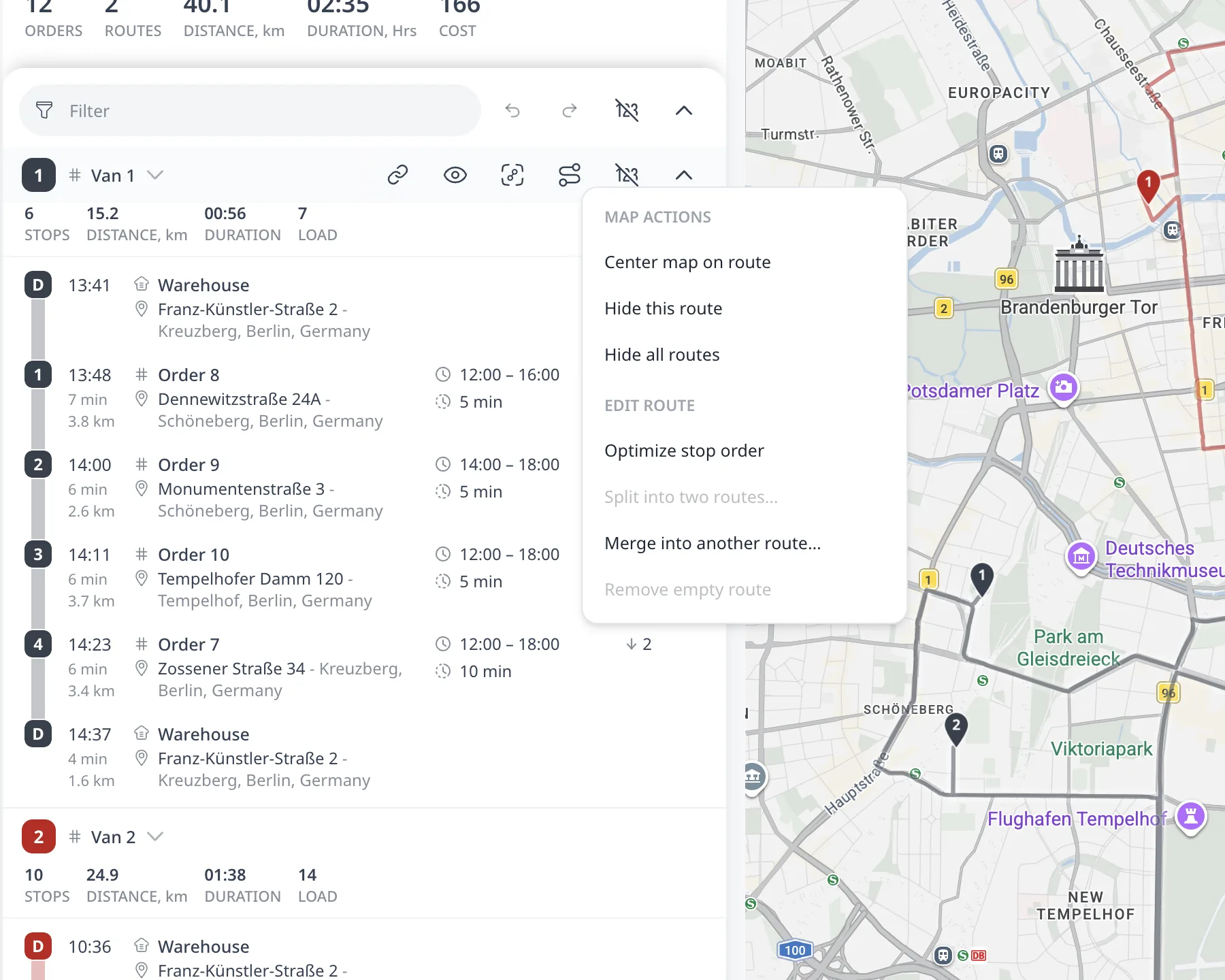The image size is (1225, 980).
Task: Click Van 2 first depot D badge
Action: (38, 947)
